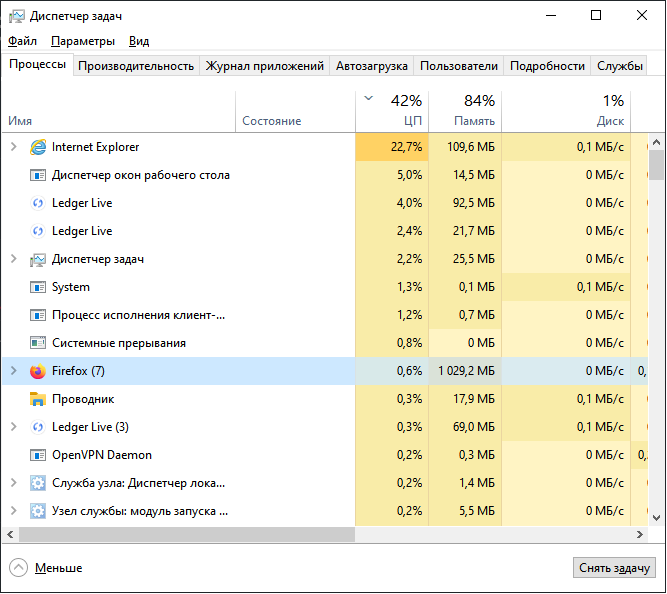Click the vertical scrollbar thumb

pyautogui.click(x=657, y=165)
